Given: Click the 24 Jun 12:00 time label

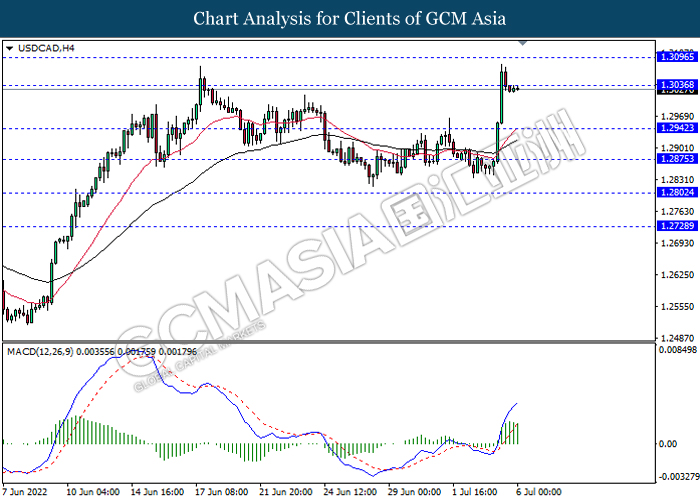Looking at the screenshot, I should click(350, 492).
